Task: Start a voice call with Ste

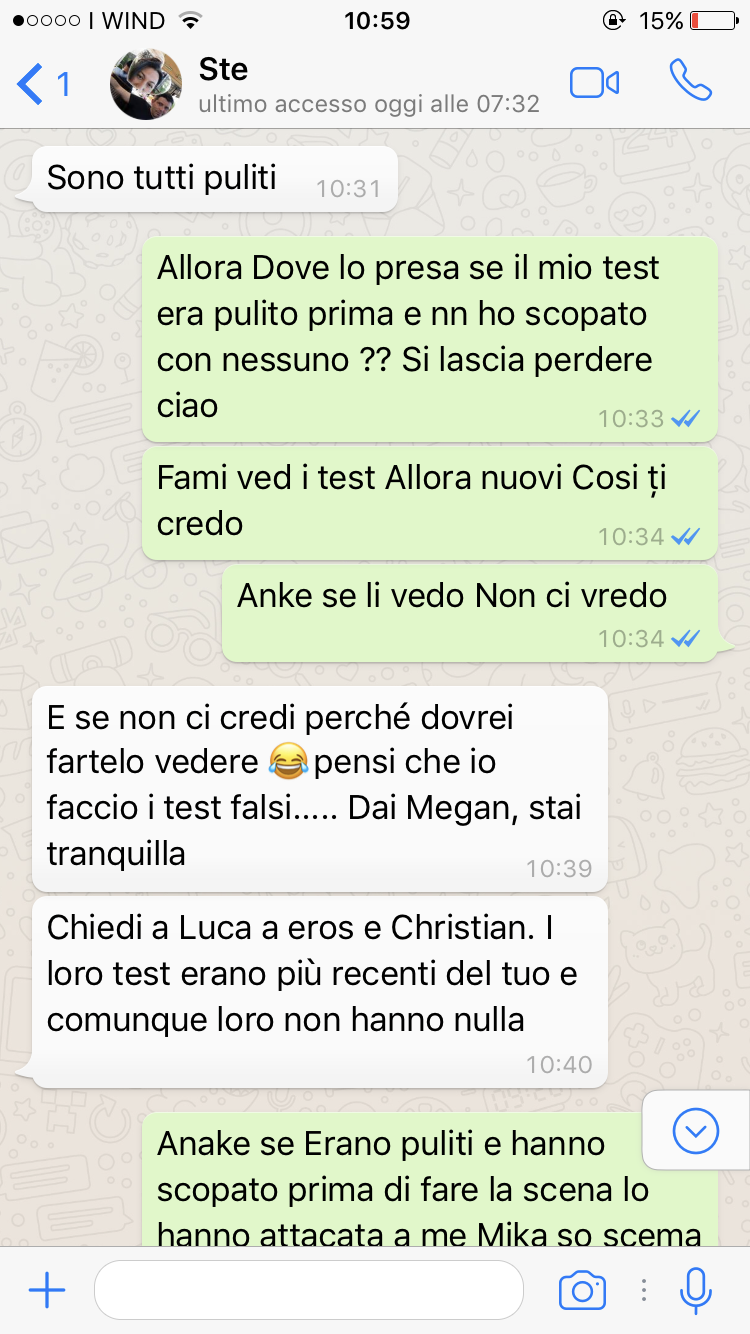Action: point(690,81)
